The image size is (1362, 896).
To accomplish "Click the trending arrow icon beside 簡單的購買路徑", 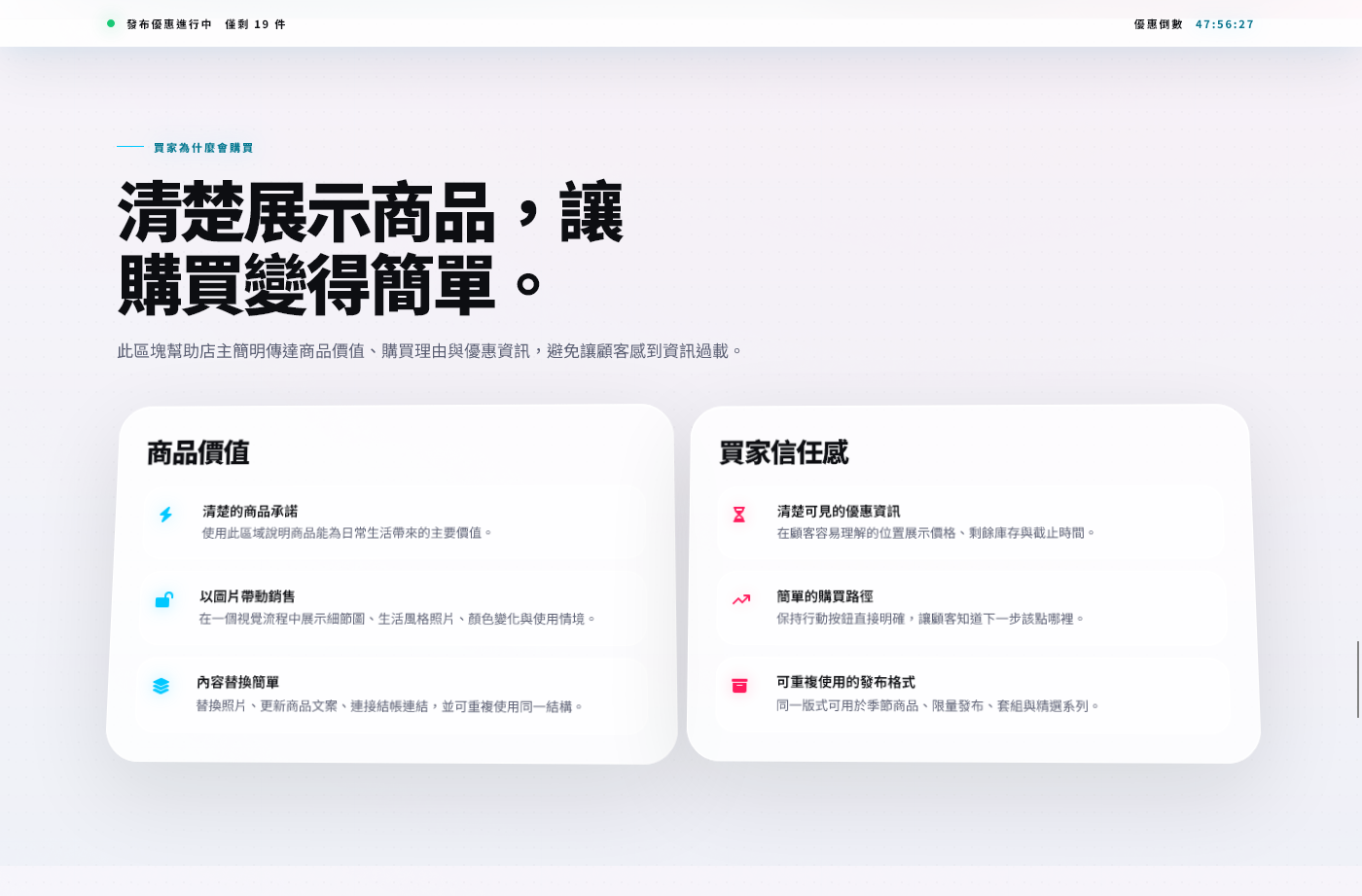I will click(741, 600).
